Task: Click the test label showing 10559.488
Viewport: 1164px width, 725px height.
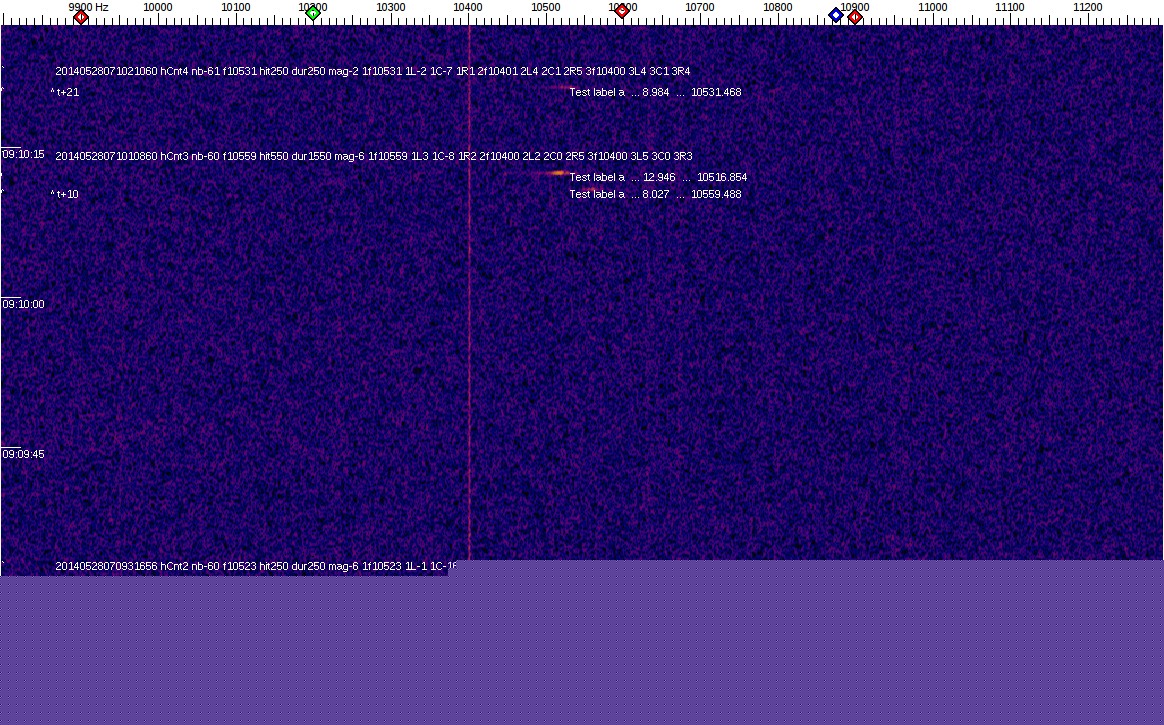Action: click(655, 195)
